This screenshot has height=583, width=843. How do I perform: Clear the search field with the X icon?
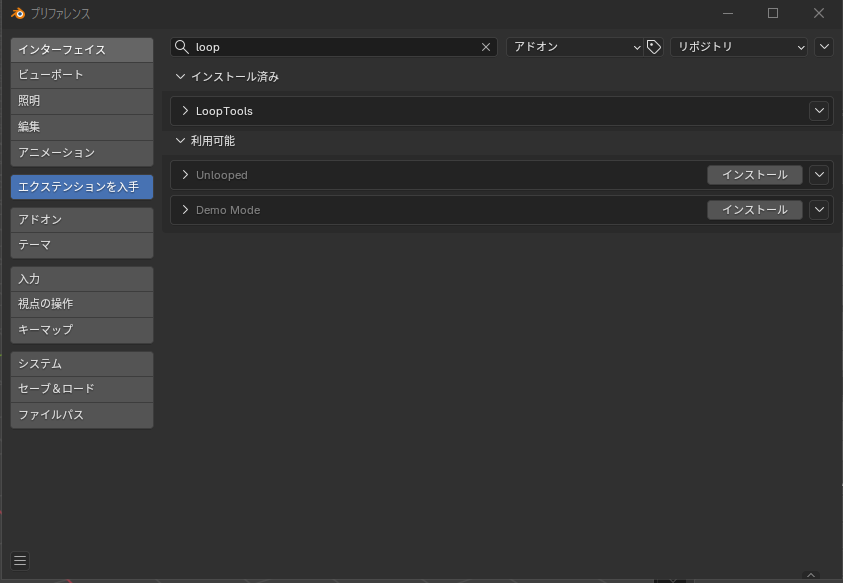(486, 47)
